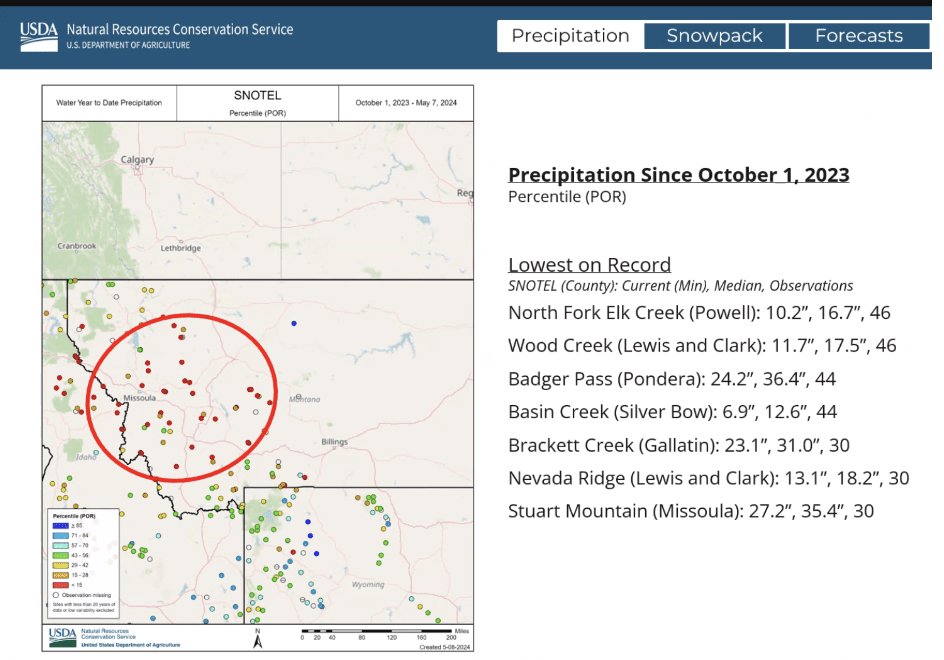Select the Brackett Creek (Gallatin) row
944x660 pixels.
tap(678, 445)
